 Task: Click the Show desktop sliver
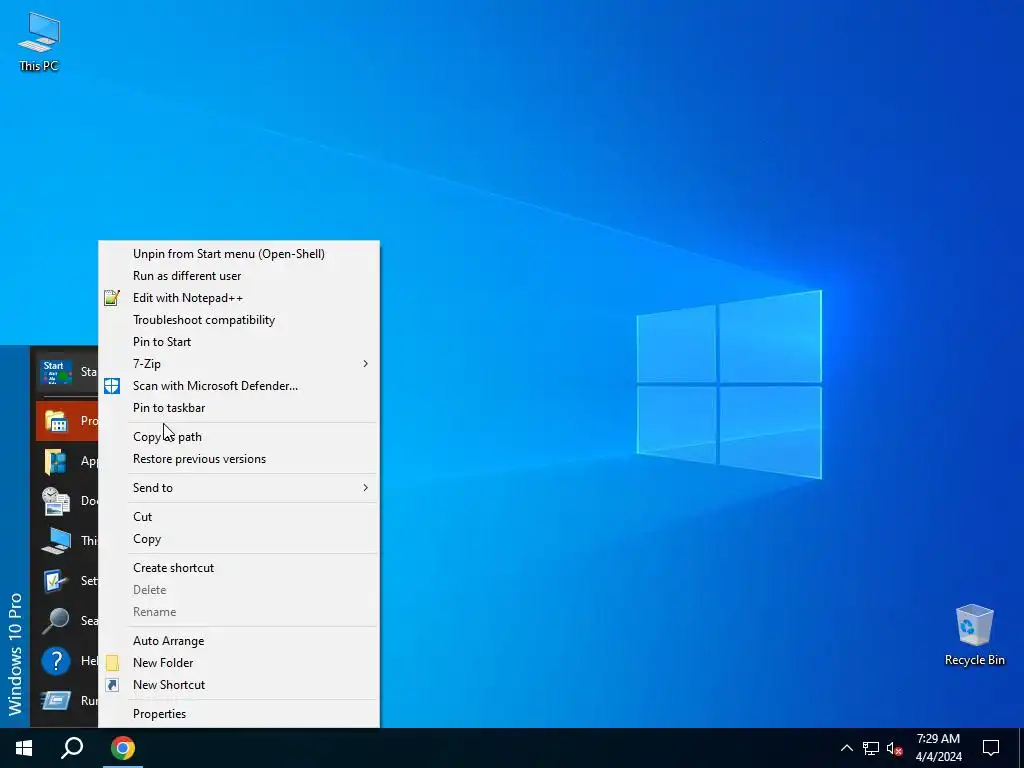tap(1021, 748)
